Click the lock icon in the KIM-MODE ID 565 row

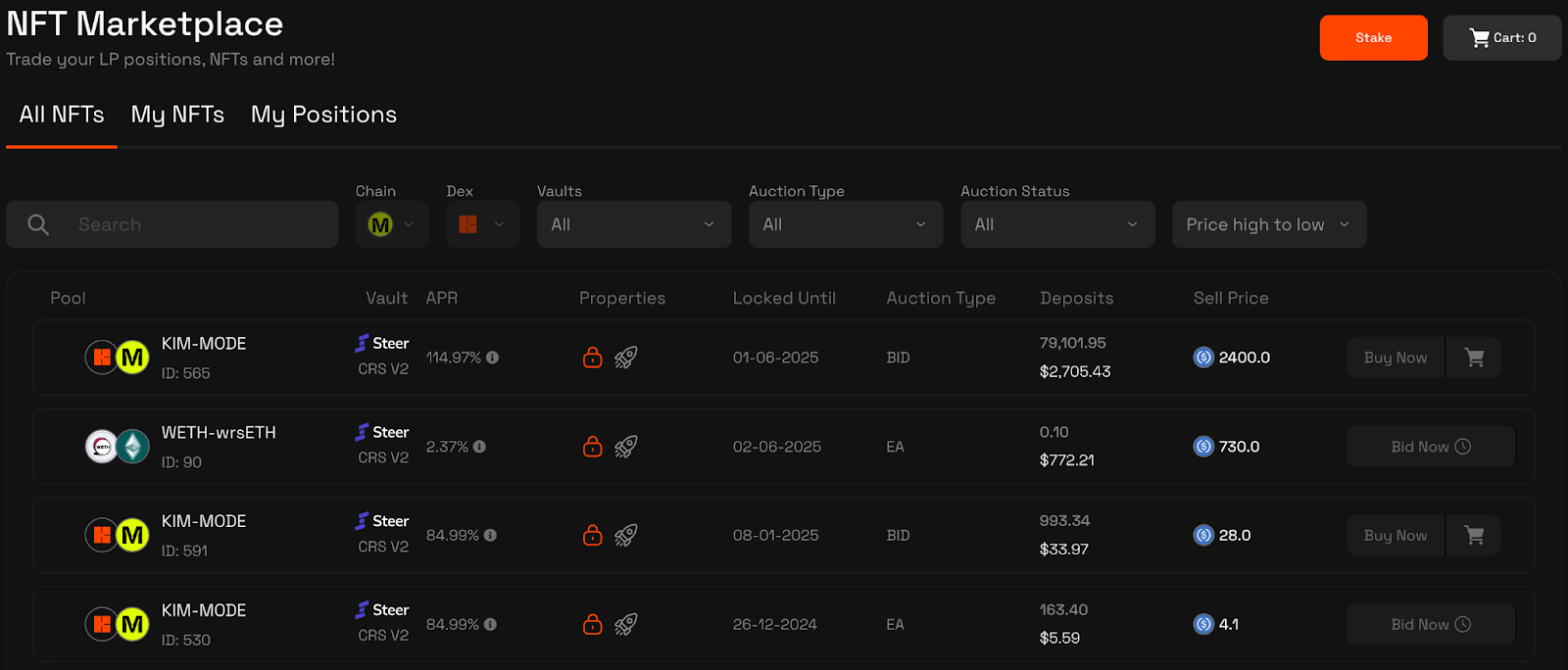coord(592,358)
